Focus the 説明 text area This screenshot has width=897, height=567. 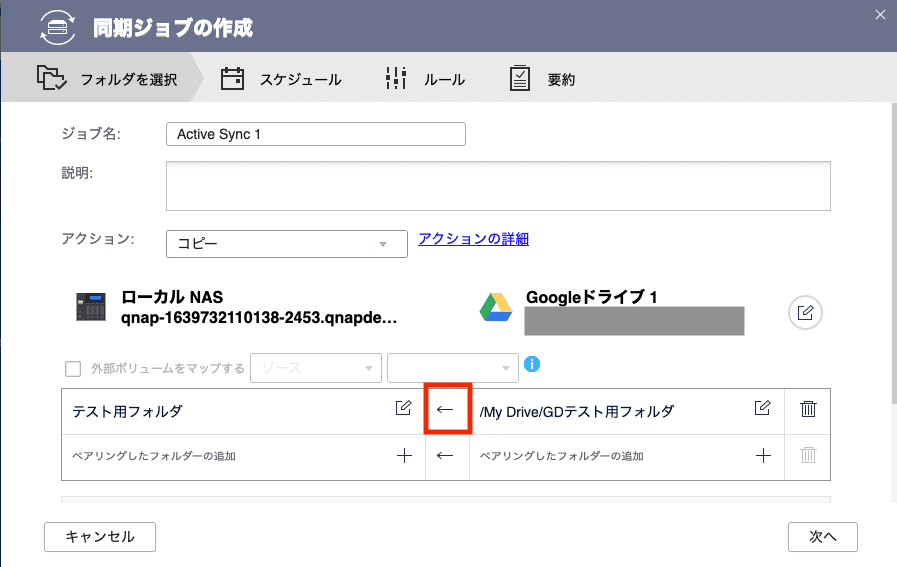498,186
